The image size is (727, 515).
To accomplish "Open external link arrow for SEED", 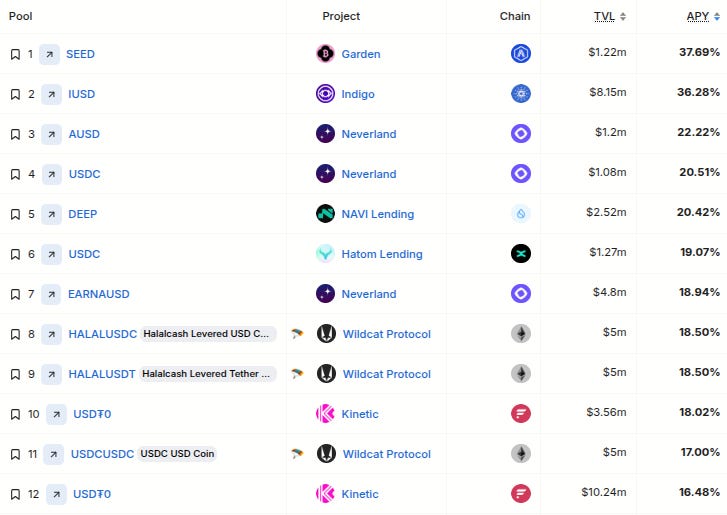I will [x=49, y=54].
